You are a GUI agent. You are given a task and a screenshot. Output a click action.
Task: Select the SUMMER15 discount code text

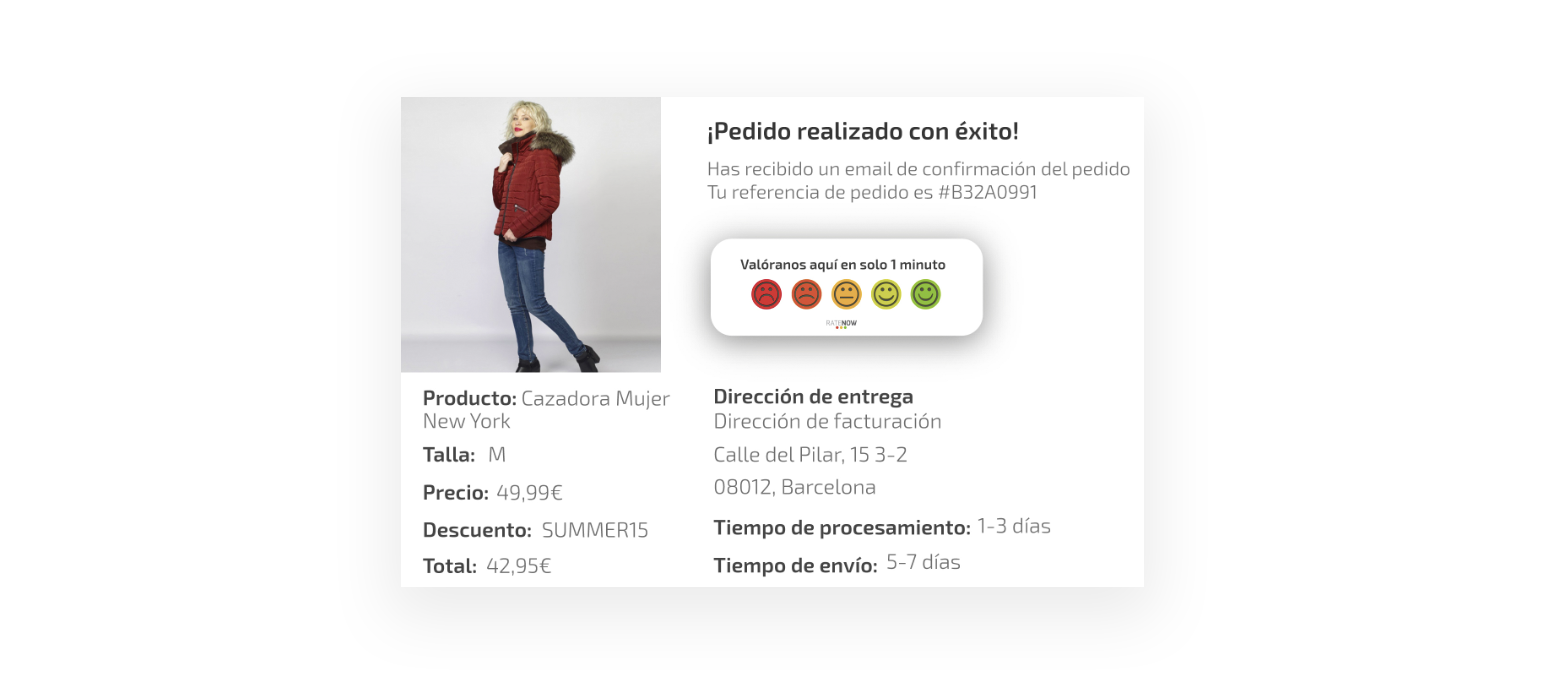tap(595, 530)
